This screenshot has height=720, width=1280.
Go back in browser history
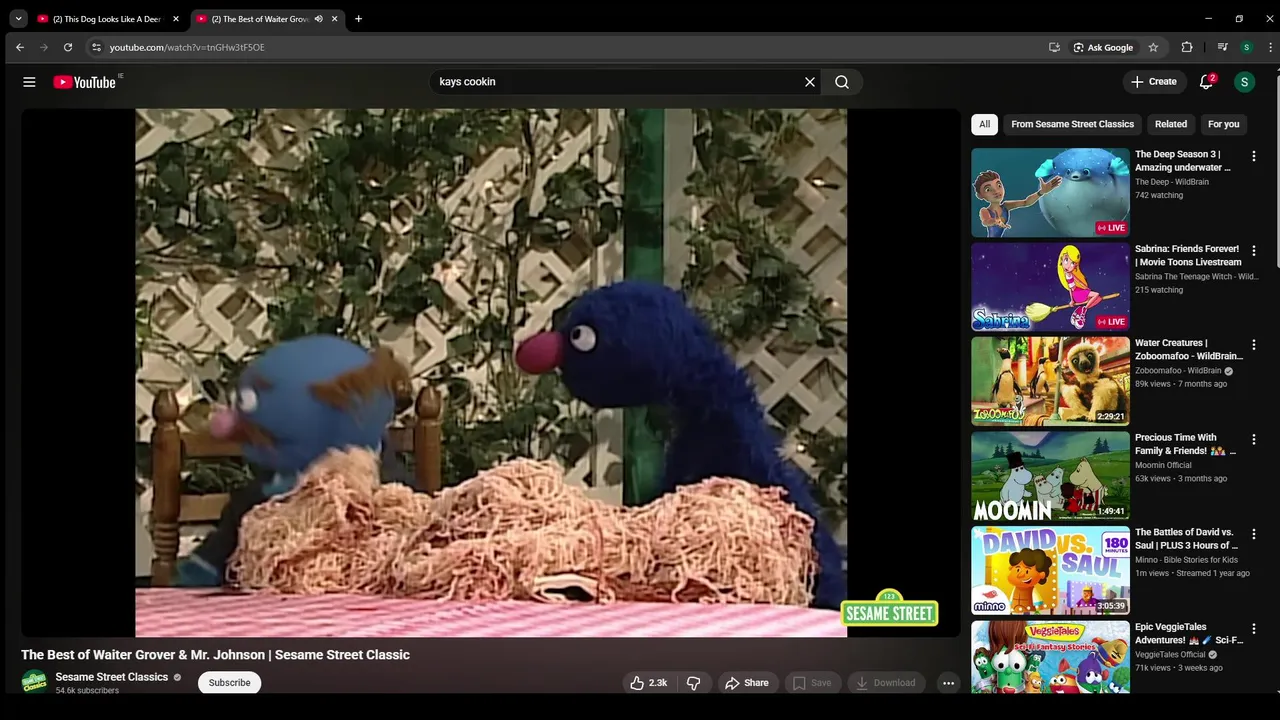pos(20,47)
